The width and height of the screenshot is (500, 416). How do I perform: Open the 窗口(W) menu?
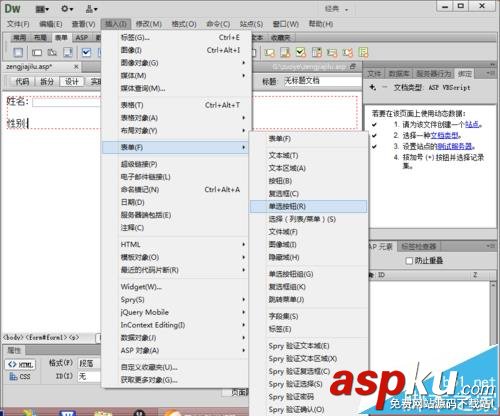coord(286,24)
